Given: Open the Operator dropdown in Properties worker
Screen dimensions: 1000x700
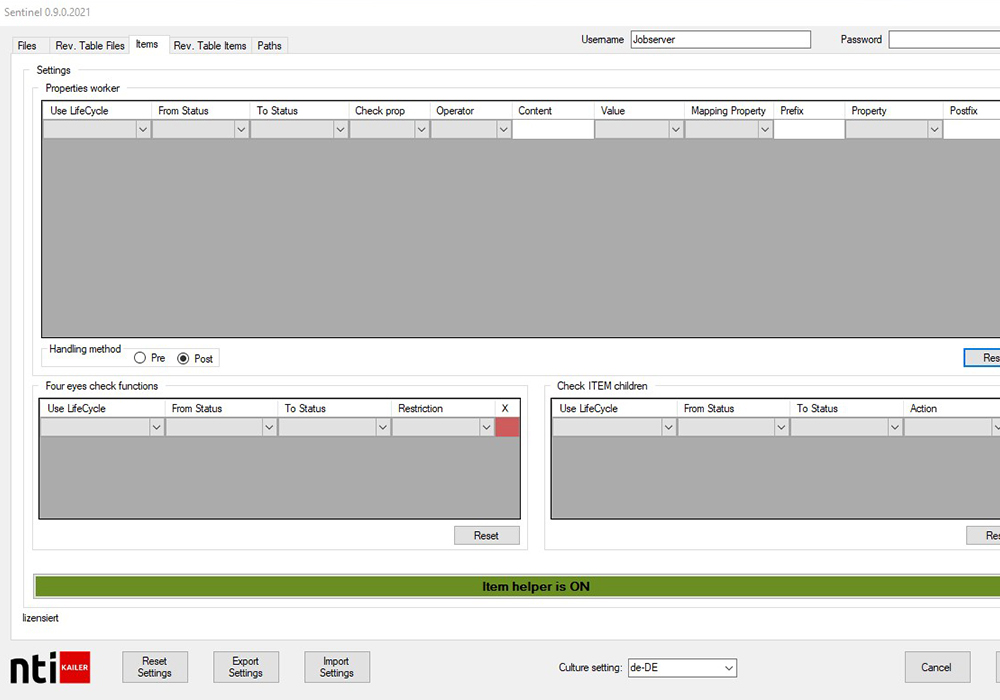Looking at the screenshot, I should pyautogui.click(x=502, y=130).
